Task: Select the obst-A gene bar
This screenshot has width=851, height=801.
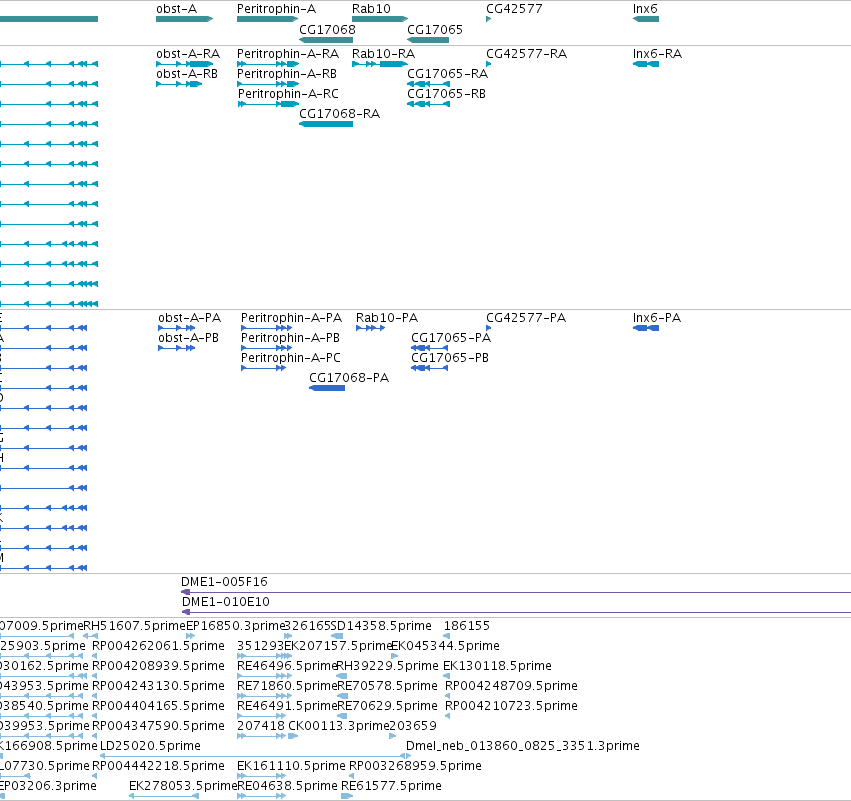Action: [x=185, y=19]
